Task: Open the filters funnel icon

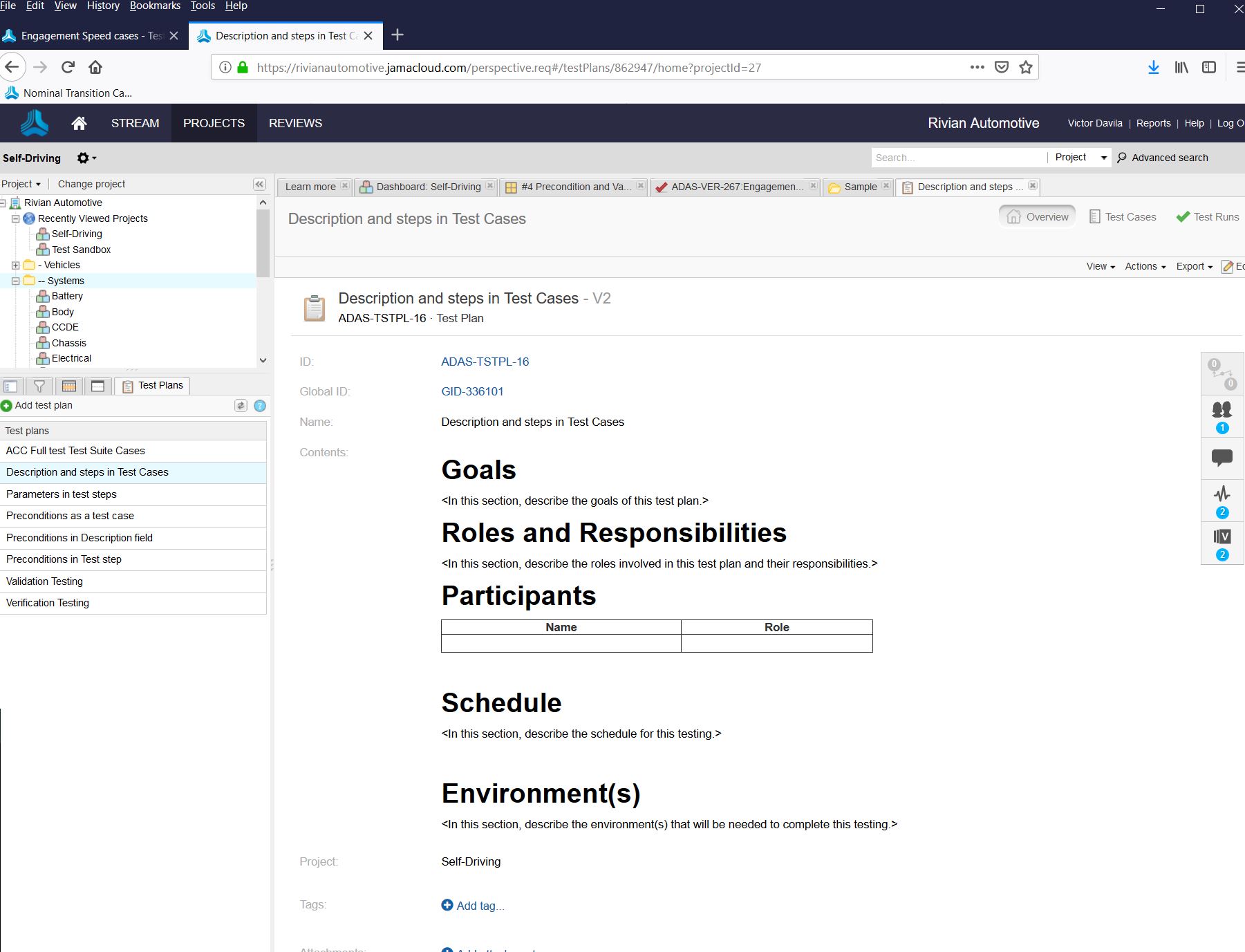Action: pyautogui.click(x=39, y=386)
